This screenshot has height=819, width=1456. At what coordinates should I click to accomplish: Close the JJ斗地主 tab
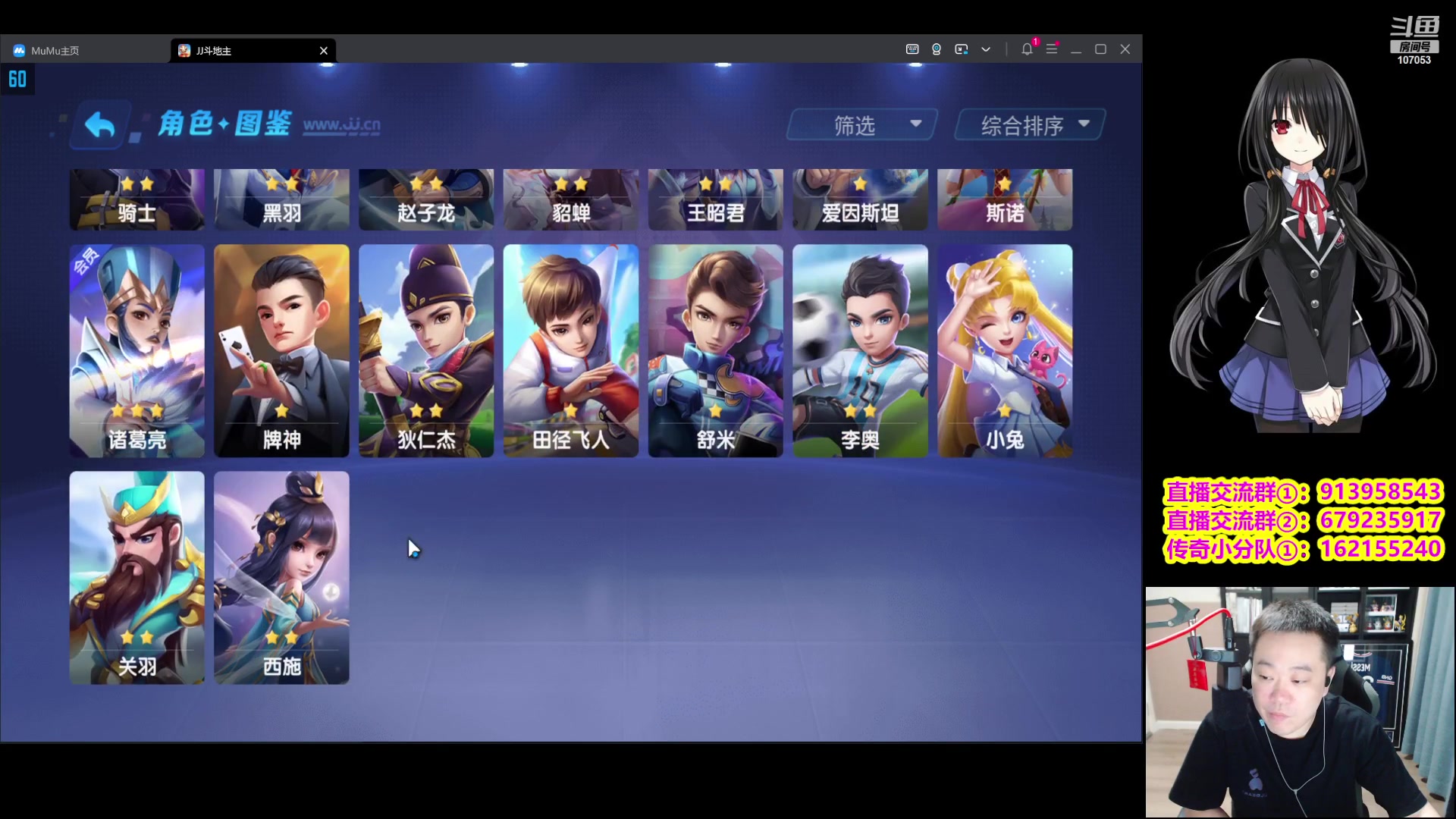(x=324, y=51)
